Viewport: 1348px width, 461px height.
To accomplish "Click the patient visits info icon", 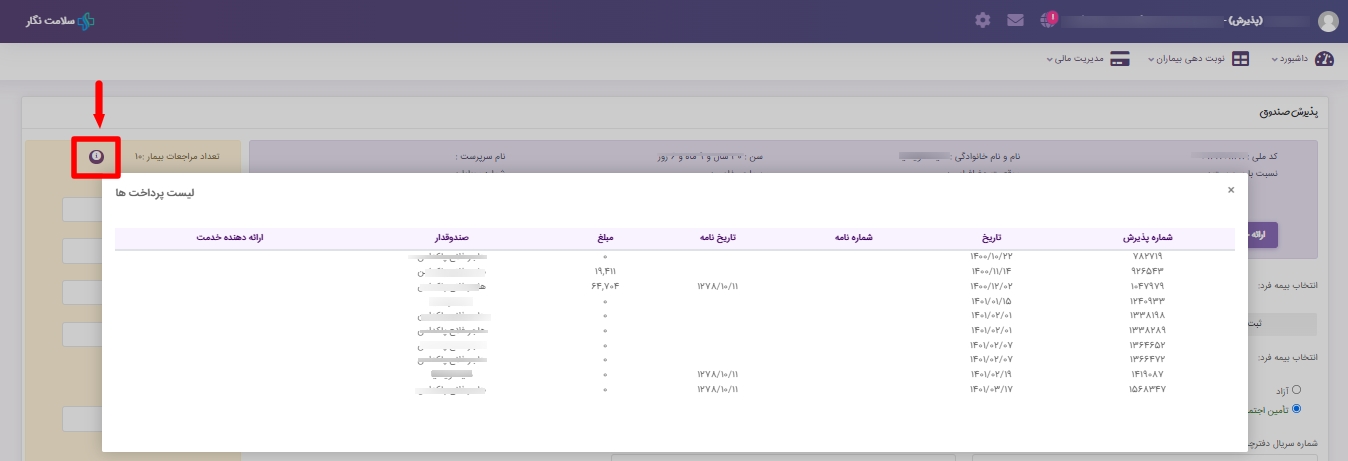I will coord(96,157).
